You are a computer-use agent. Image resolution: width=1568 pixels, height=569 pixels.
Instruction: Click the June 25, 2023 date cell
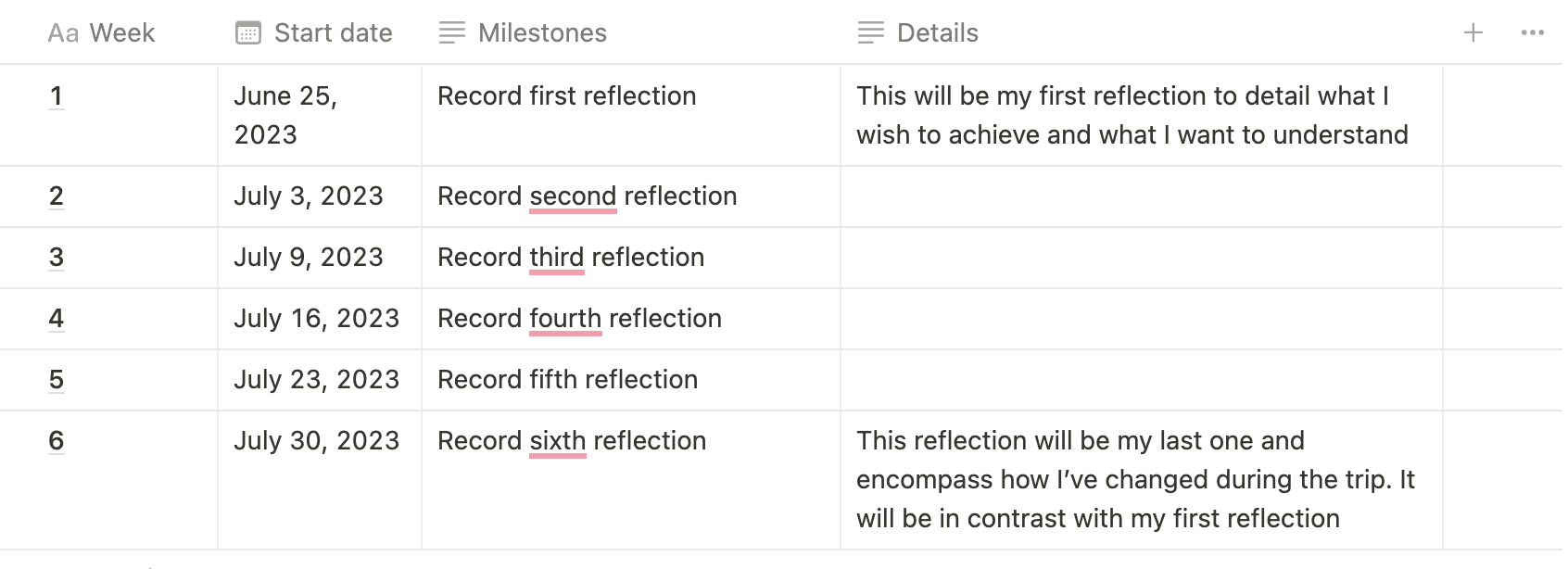285,115
